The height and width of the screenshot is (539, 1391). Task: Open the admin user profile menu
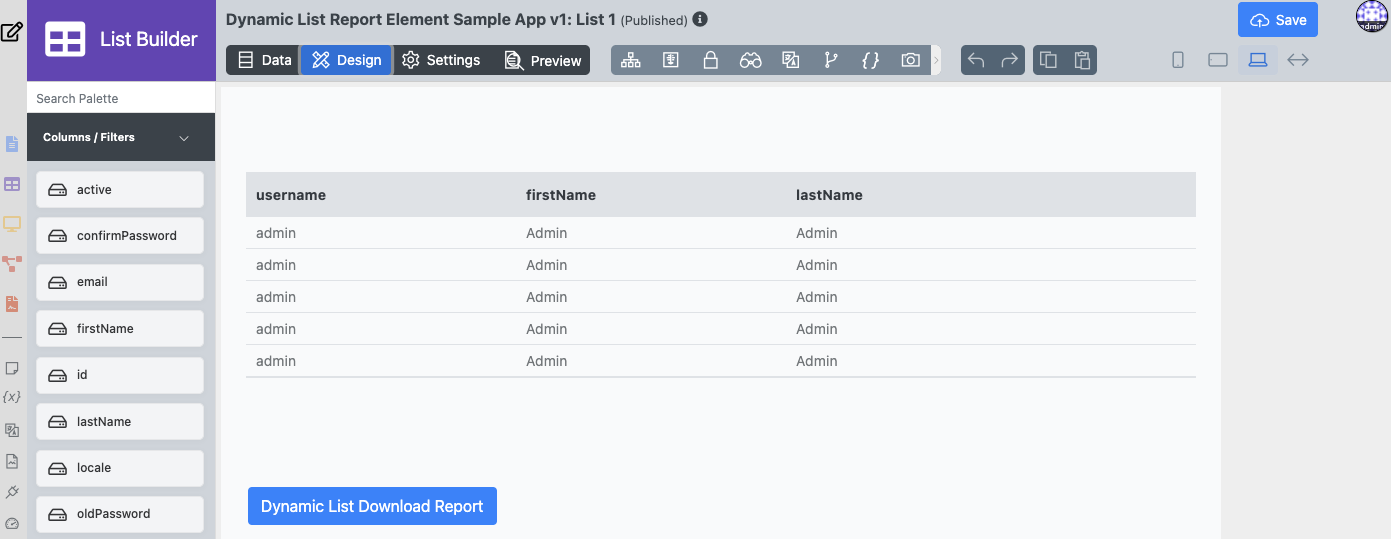coord(1372,17)
